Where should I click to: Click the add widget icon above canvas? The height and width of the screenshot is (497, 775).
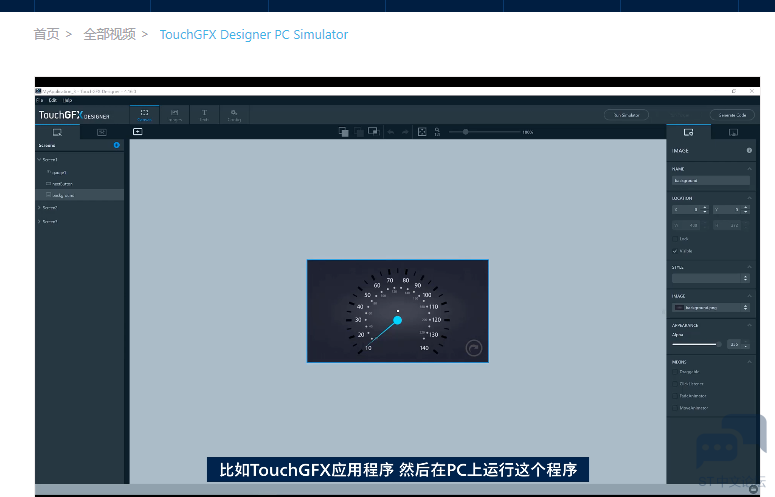click(137, 131)
